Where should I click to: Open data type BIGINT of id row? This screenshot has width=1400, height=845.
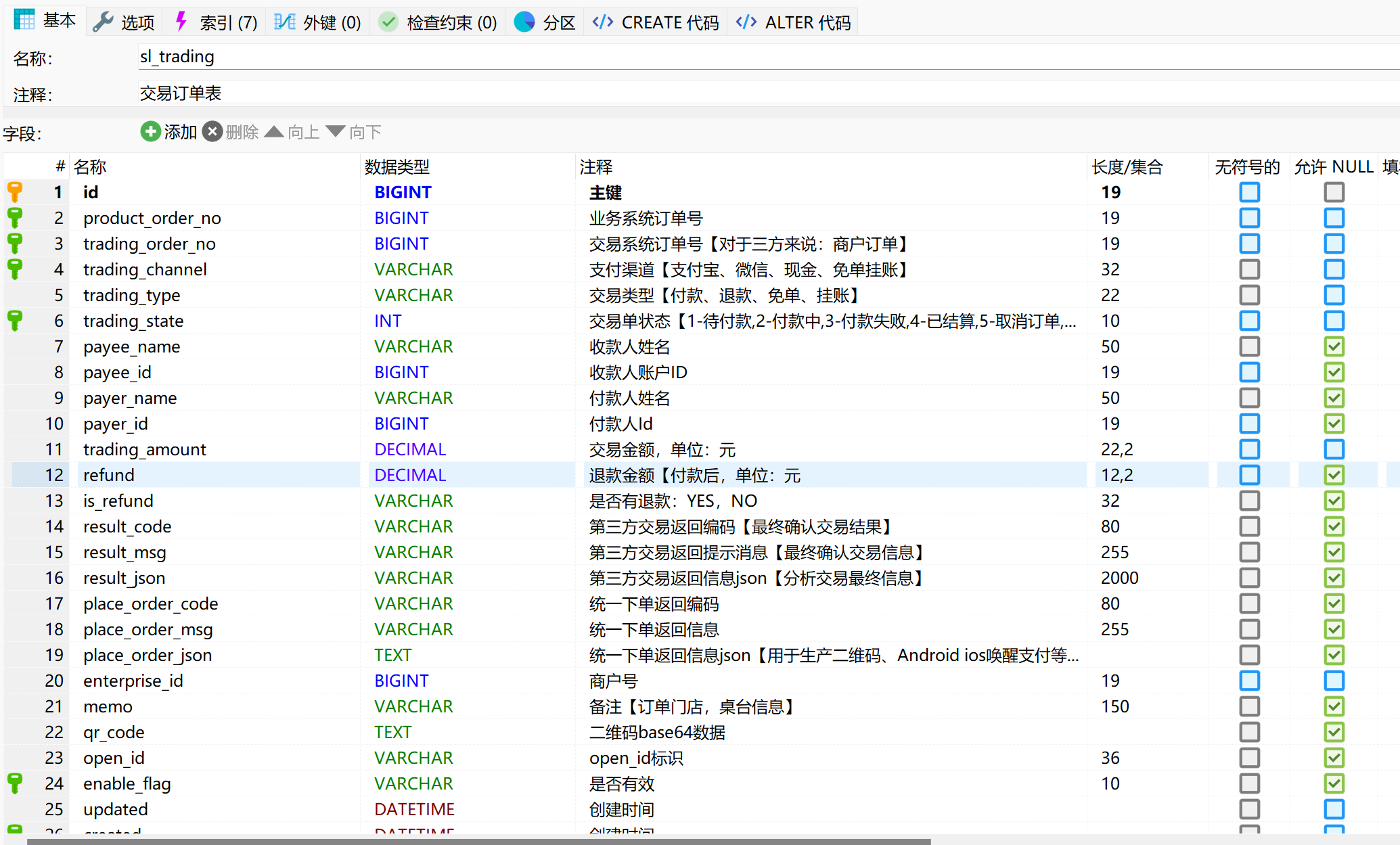point(403,192)
